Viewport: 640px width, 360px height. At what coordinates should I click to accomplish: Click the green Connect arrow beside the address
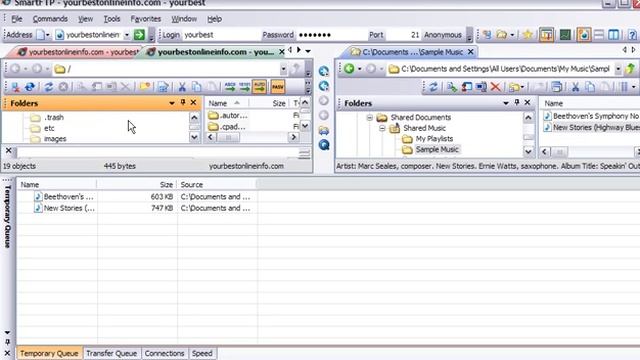(139, 35)
